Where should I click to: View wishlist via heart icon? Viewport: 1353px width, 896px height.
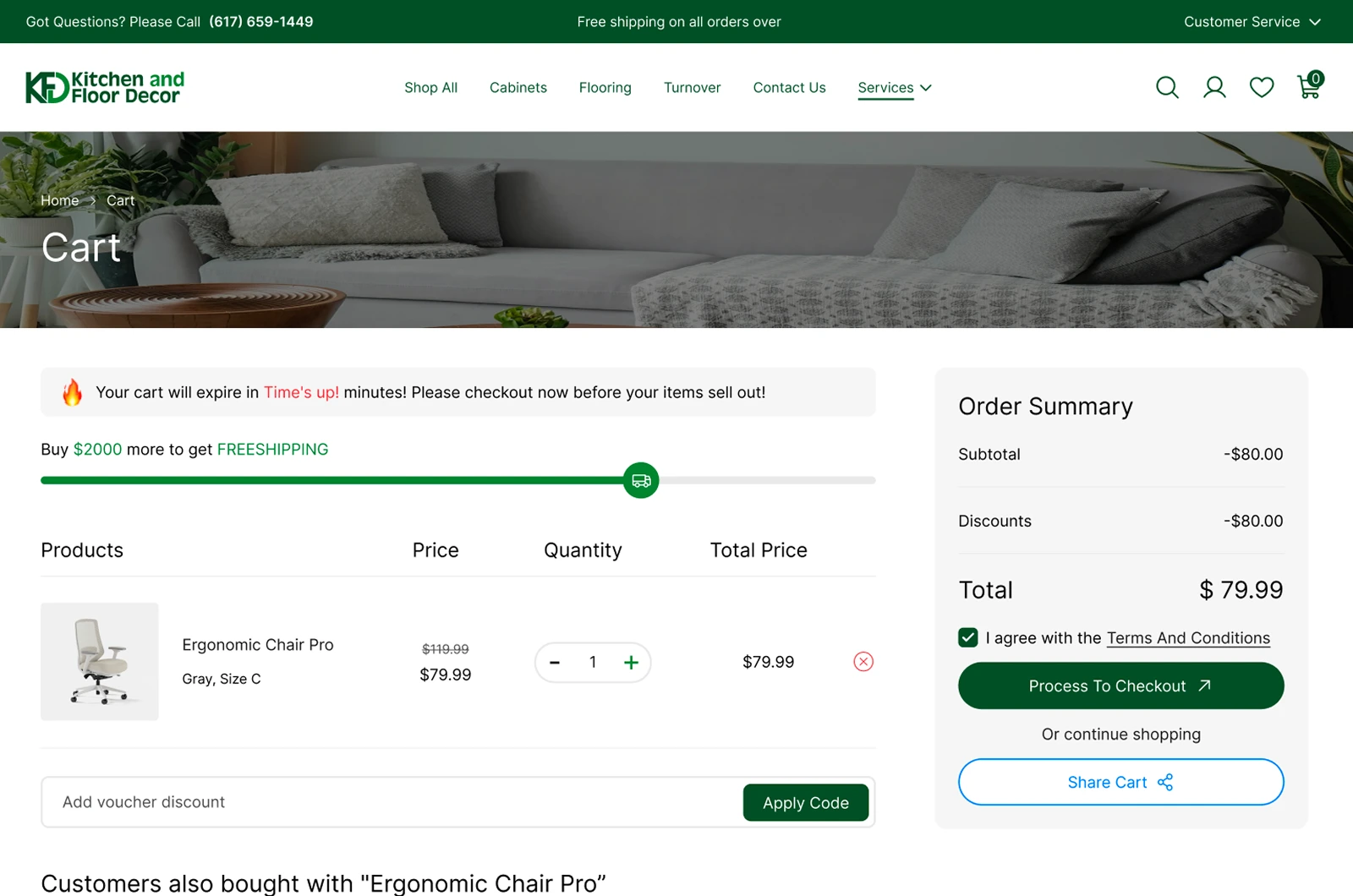point(1262,87)
